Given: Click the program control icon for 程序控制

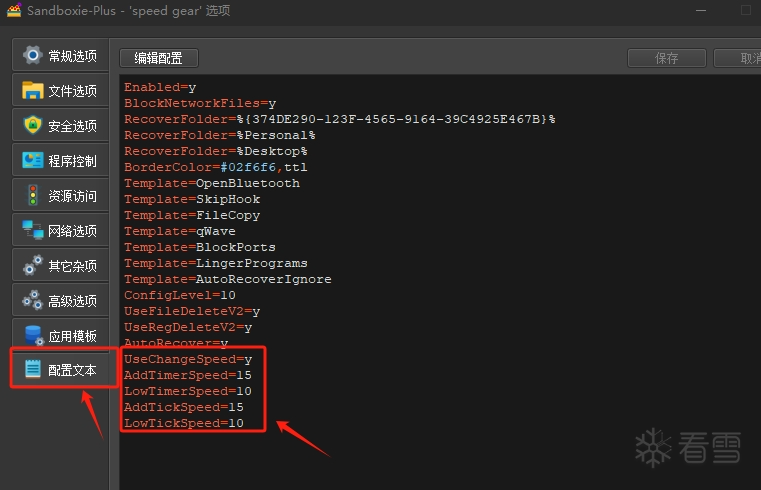Looking at the screenshot, I should coord(33,160).
